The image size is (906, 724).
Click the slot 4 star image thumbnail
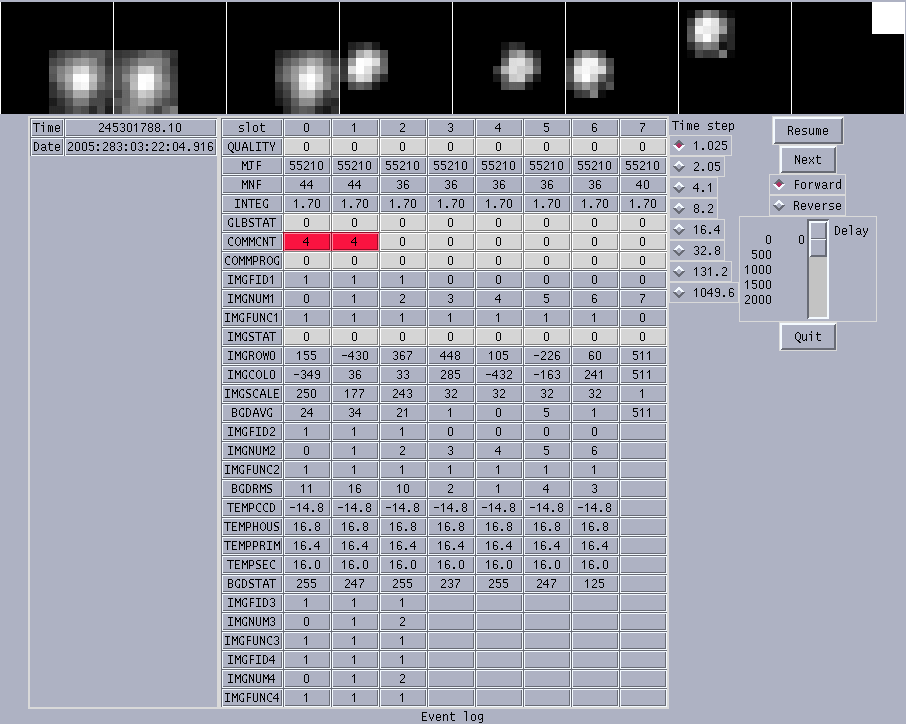point(509,58)
